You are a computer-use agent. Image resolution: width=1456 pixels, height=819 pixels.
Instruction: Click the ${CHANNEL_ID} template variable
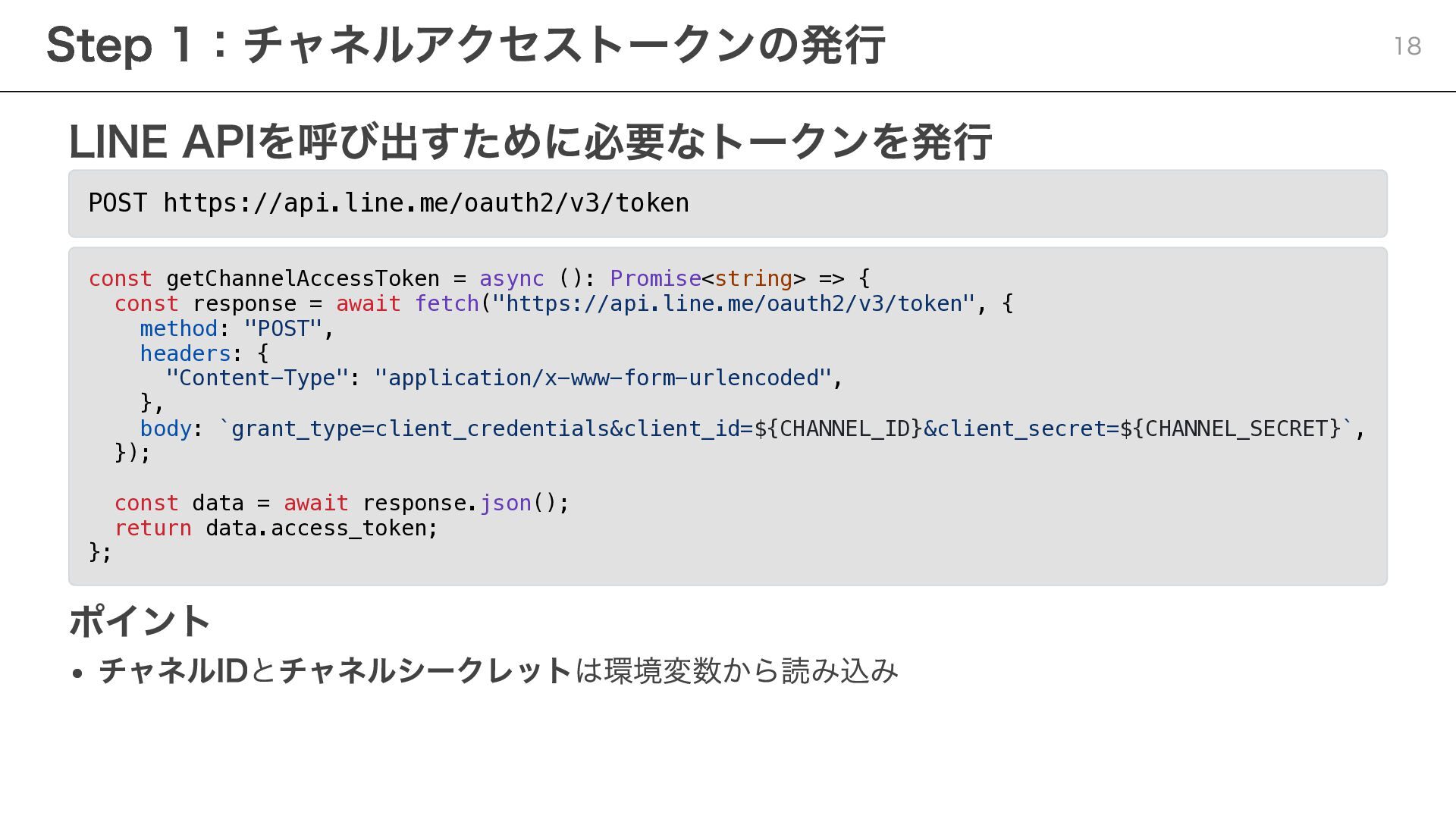837,428
